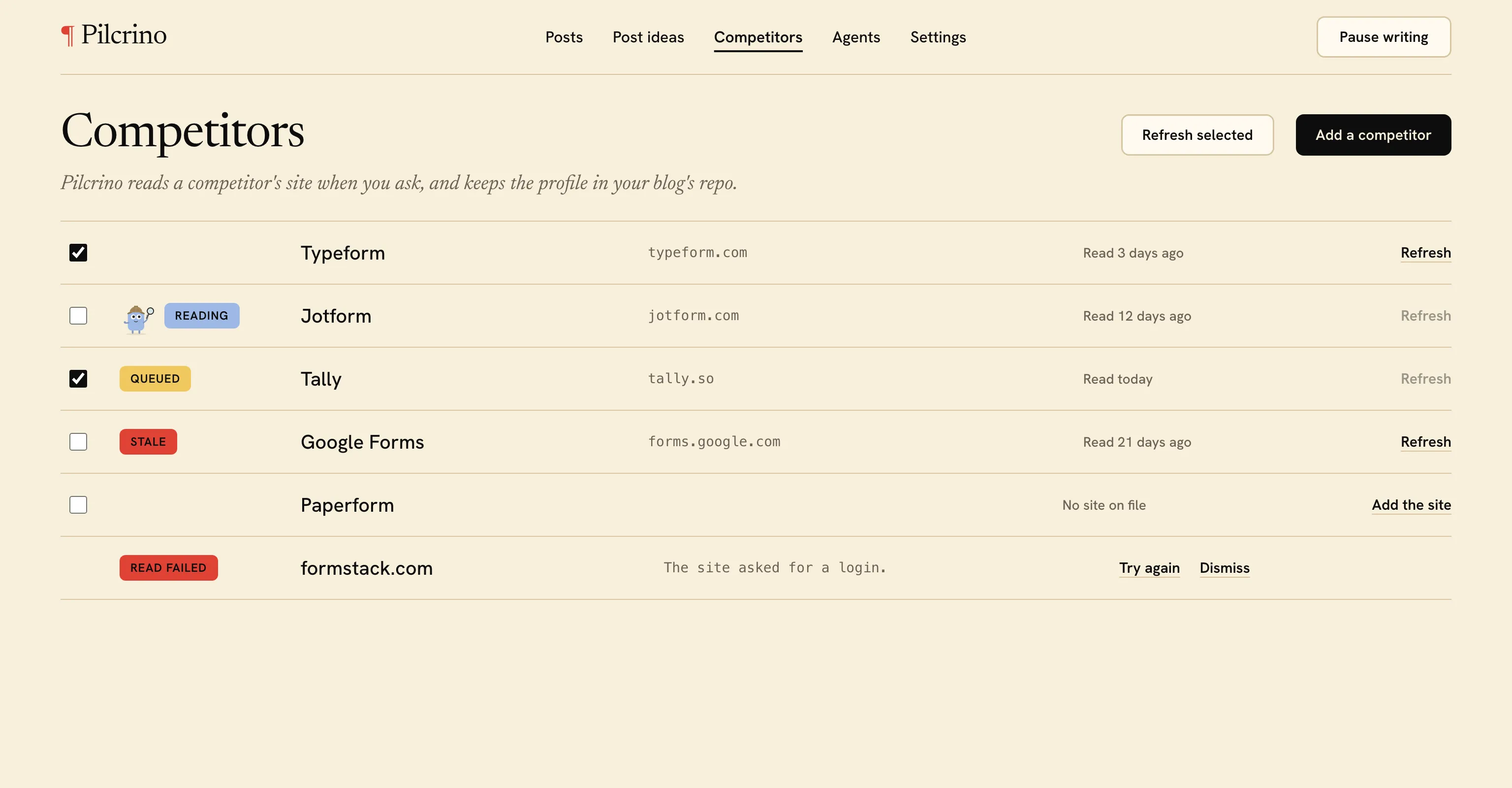This screenshot has width=1512, height=788.
Task: Click the tally.so URL
Action: click(681, 379)
